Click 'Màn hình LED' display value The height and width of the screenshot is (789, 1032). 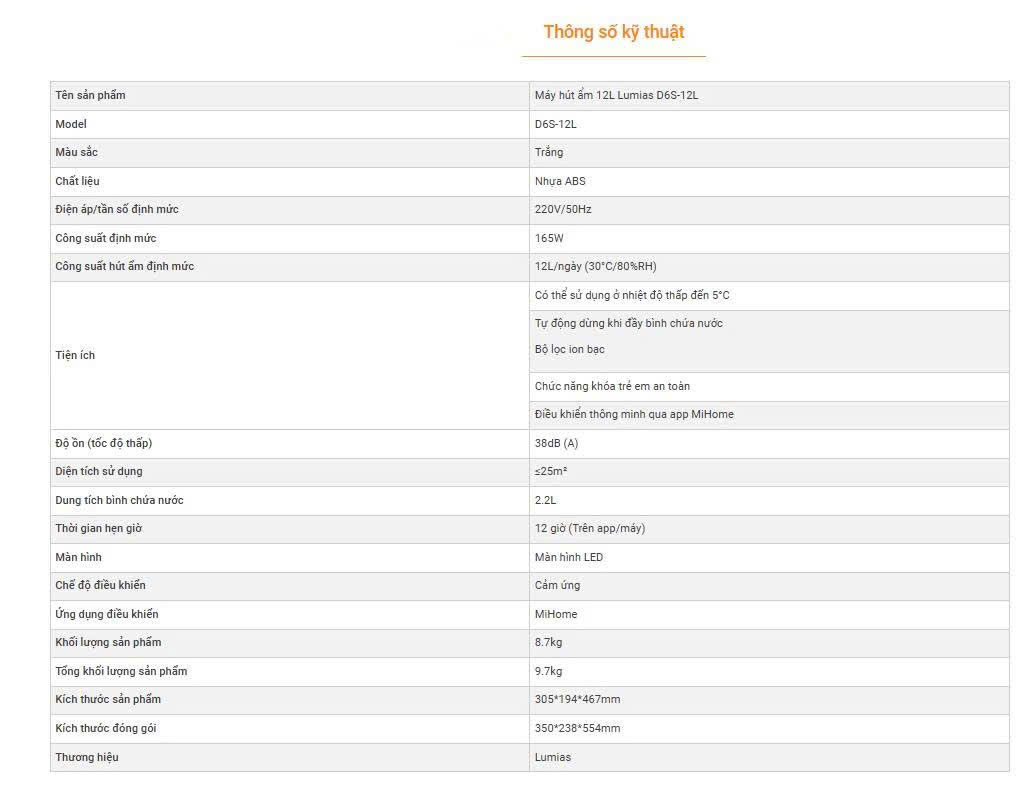click(x=569, y=558)
